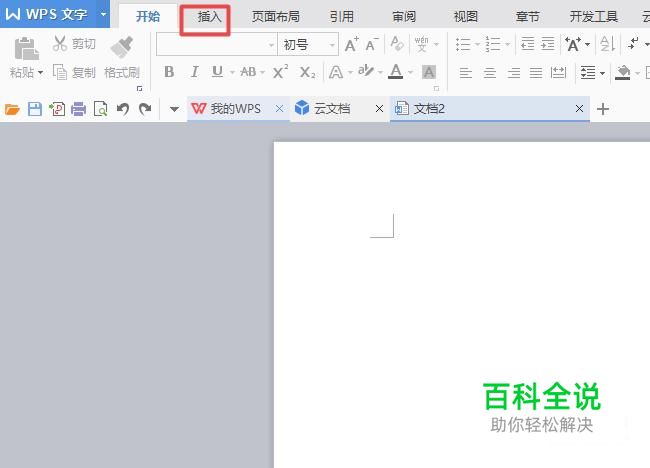
Task: Open the 章节 (Chapter) tab
Action: pos(528,17)
